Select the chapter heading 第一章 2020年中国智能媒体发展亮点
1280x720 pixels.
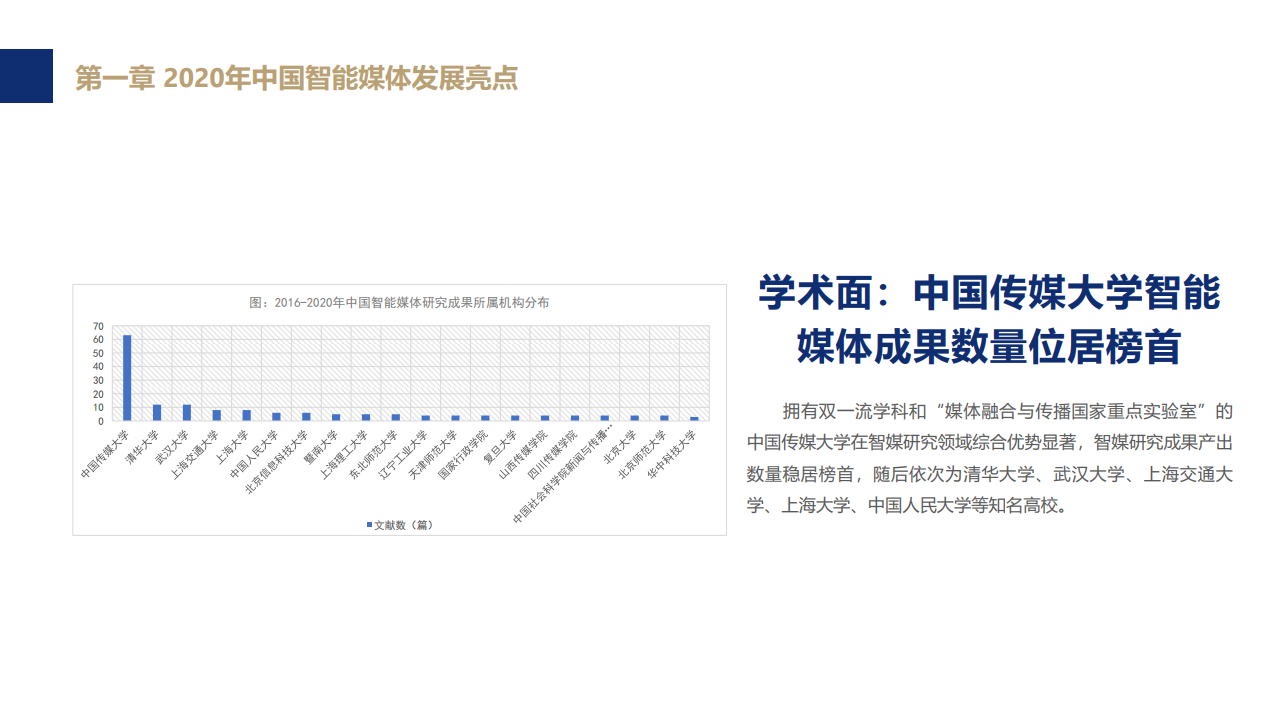point(297,78)
